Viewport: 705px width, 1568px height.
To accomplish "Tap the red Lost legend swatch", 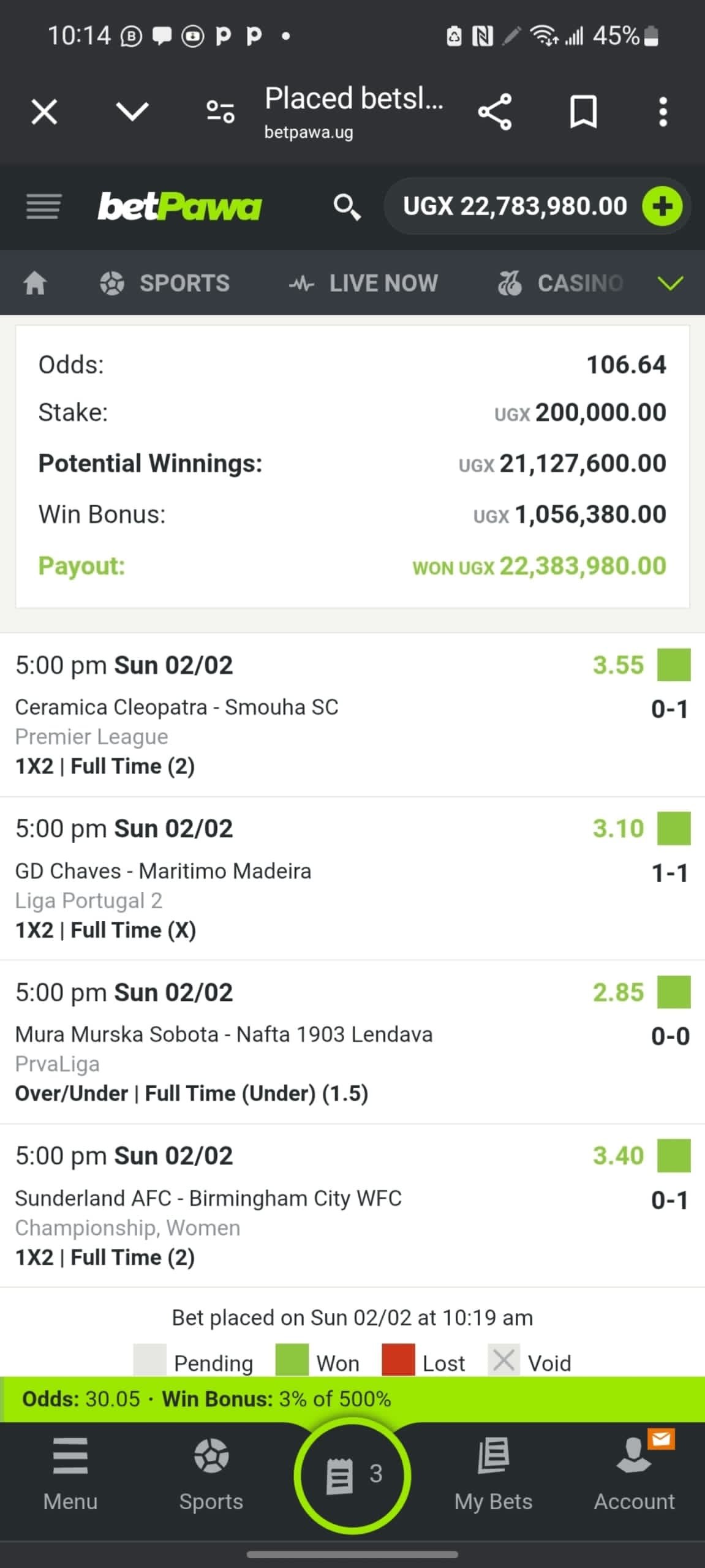I will tap(398, 1360).
